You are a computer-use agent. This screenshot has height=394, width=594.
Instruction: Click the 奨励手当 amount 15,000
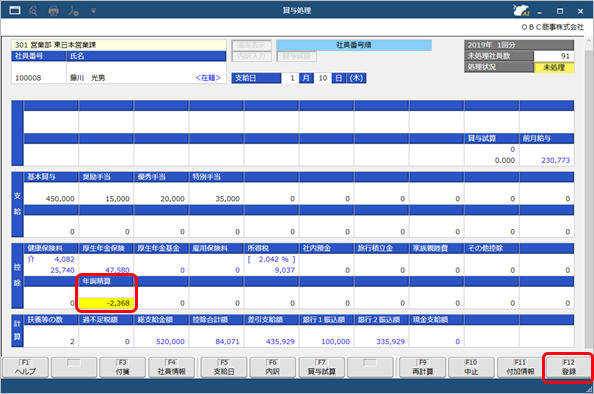(x=117, y=199)
